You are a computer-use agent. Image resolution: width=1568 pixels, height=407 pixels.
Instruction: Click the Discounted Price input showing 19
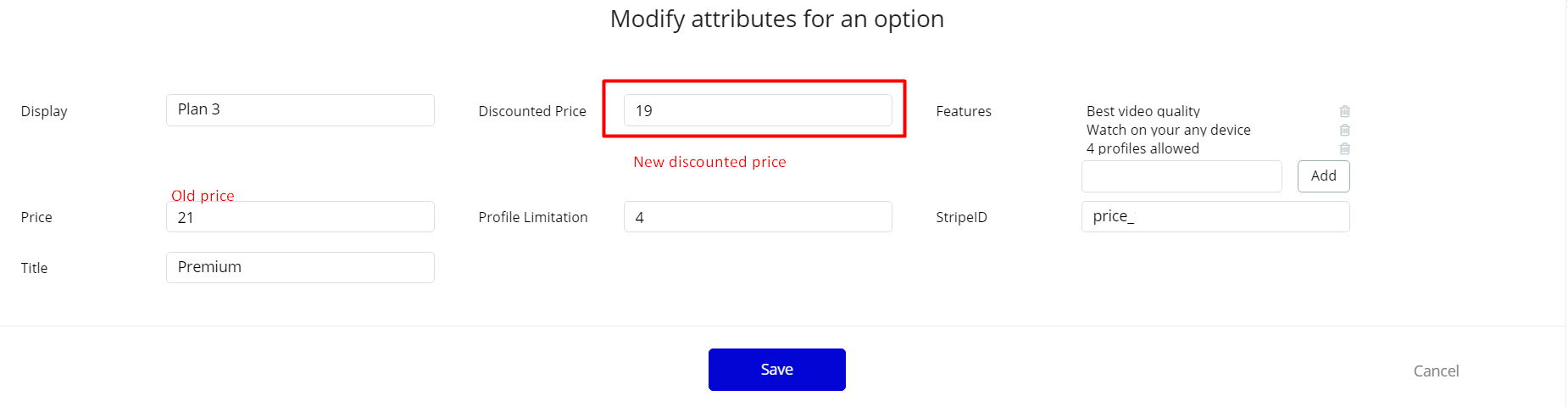758,110
